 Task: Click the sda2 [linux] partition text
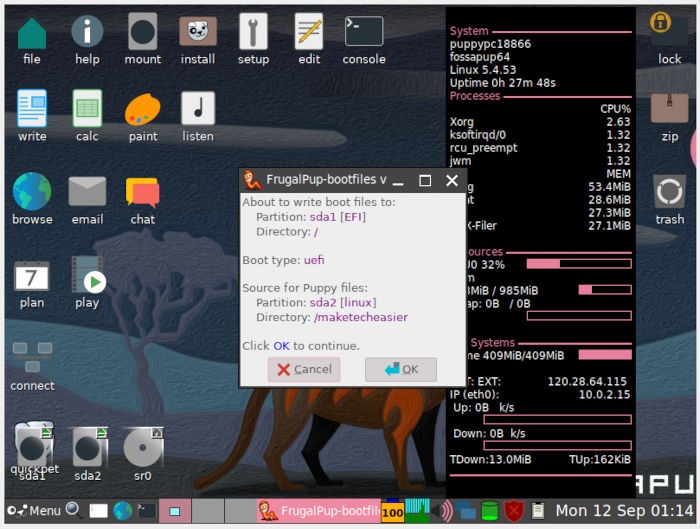[343, 303]
